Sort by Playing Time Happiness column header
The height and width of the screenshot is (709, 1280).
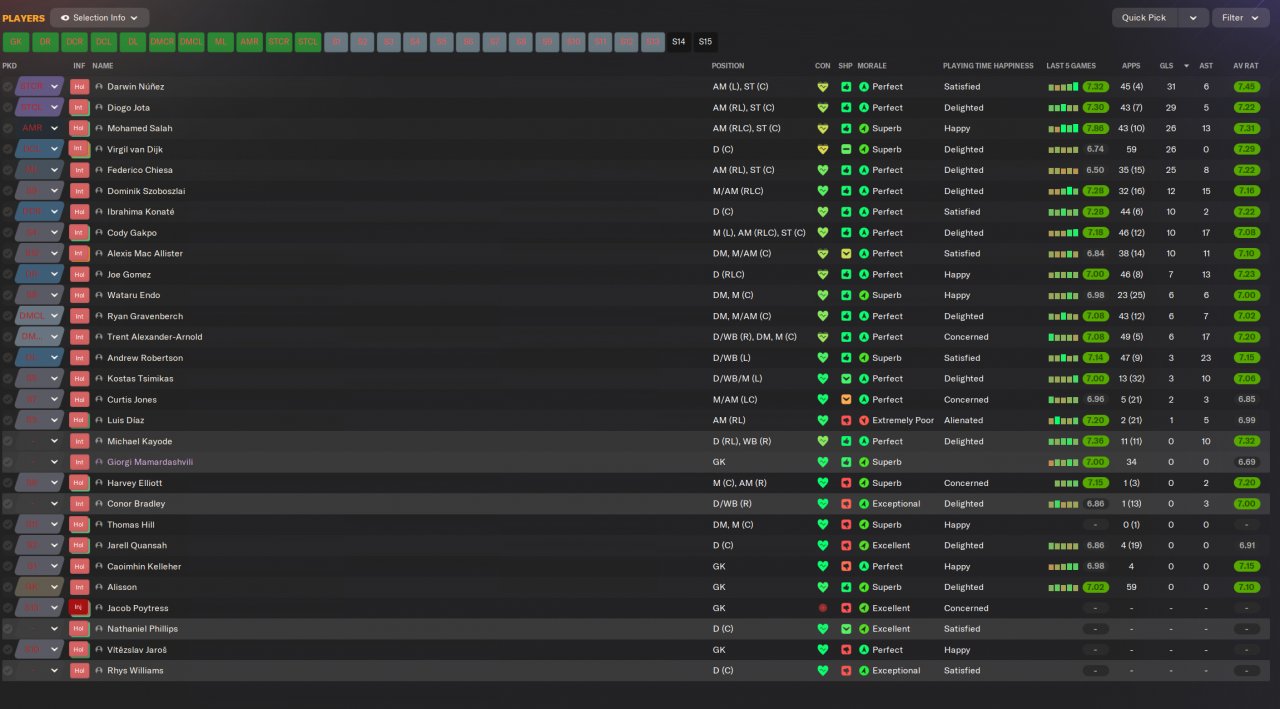click(988, 66)
